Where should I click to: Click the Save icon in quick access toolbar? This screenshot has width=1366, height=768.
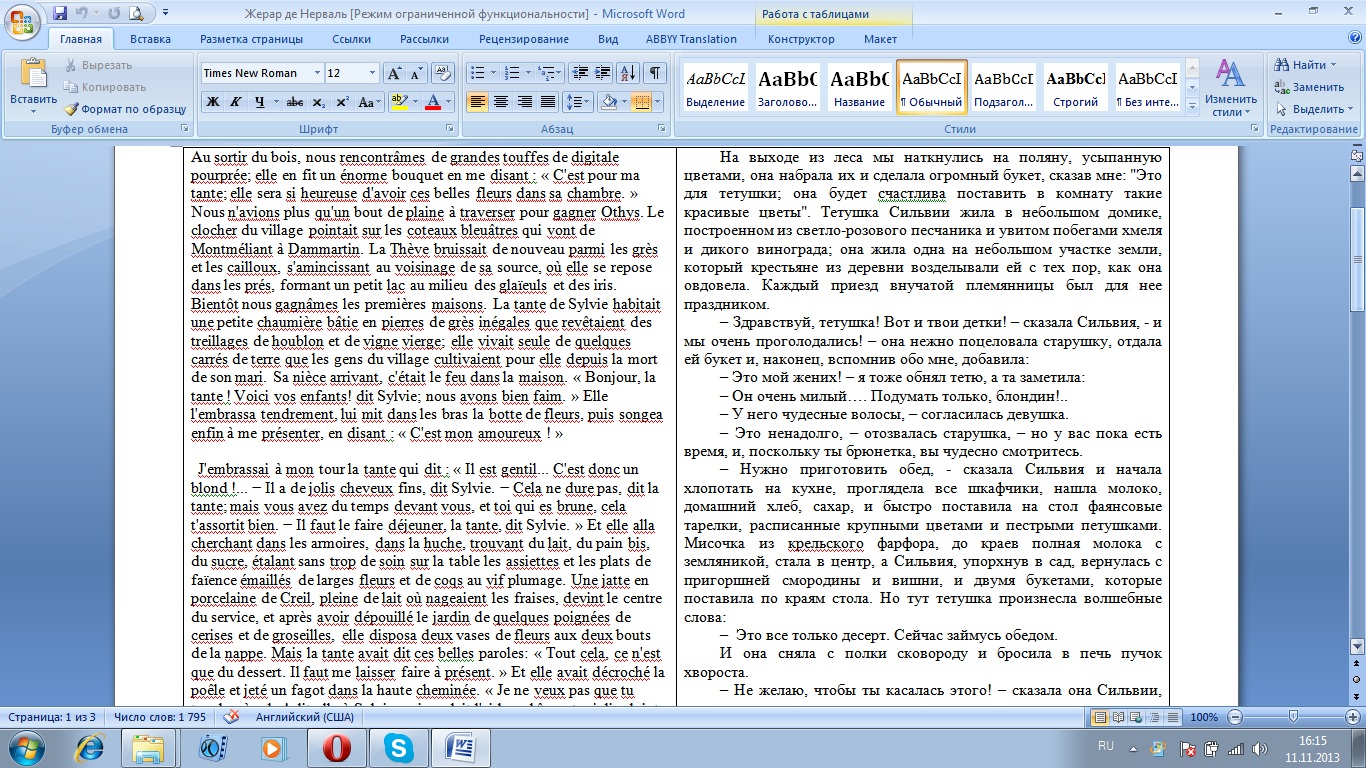[x=60, y=14]
